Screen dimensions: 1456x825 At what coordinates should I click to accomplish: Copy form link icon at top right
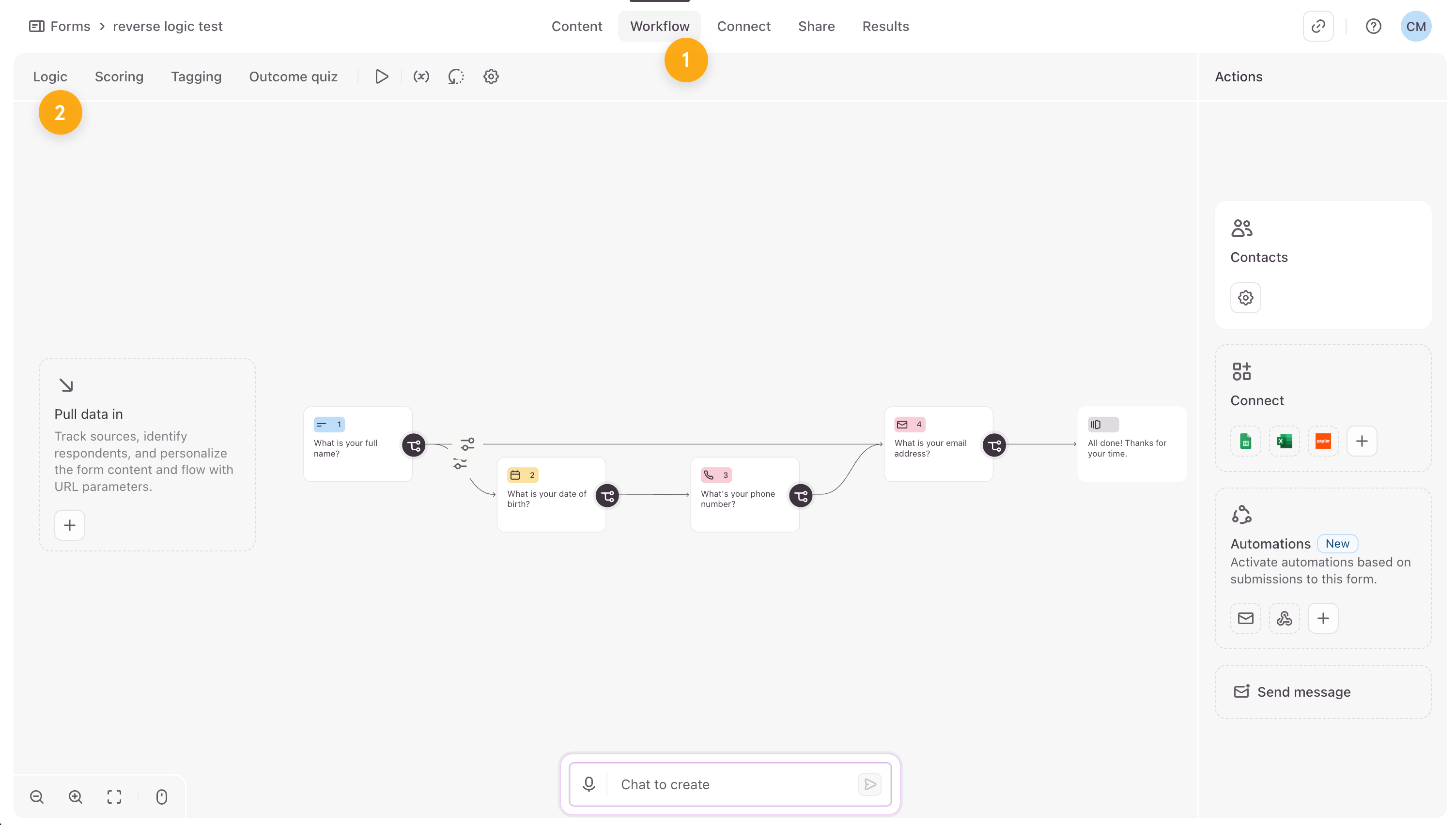point(1317,26)
